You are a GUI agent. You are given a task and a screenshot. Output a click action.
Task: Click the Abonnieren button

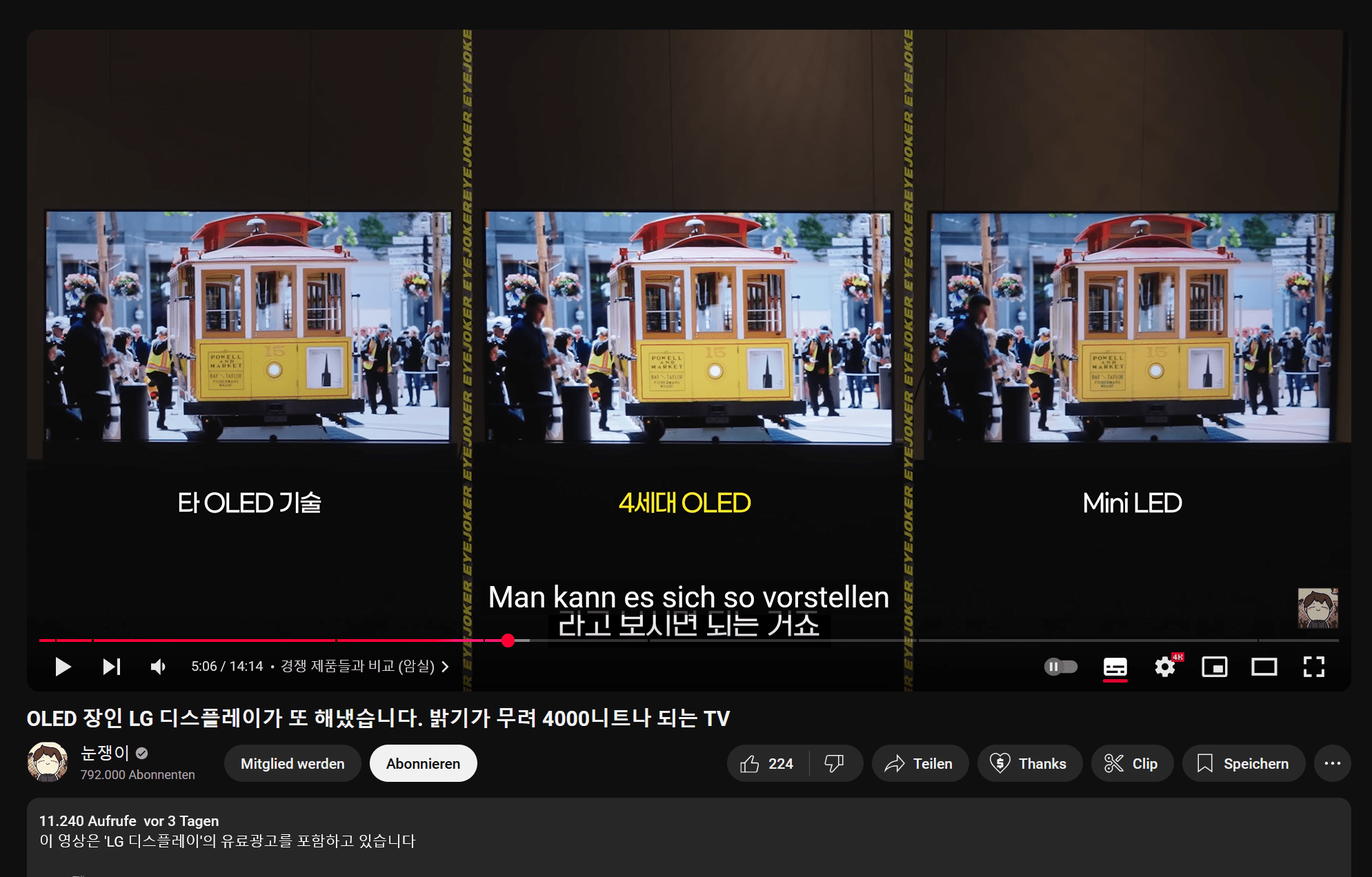coord(423,764)
